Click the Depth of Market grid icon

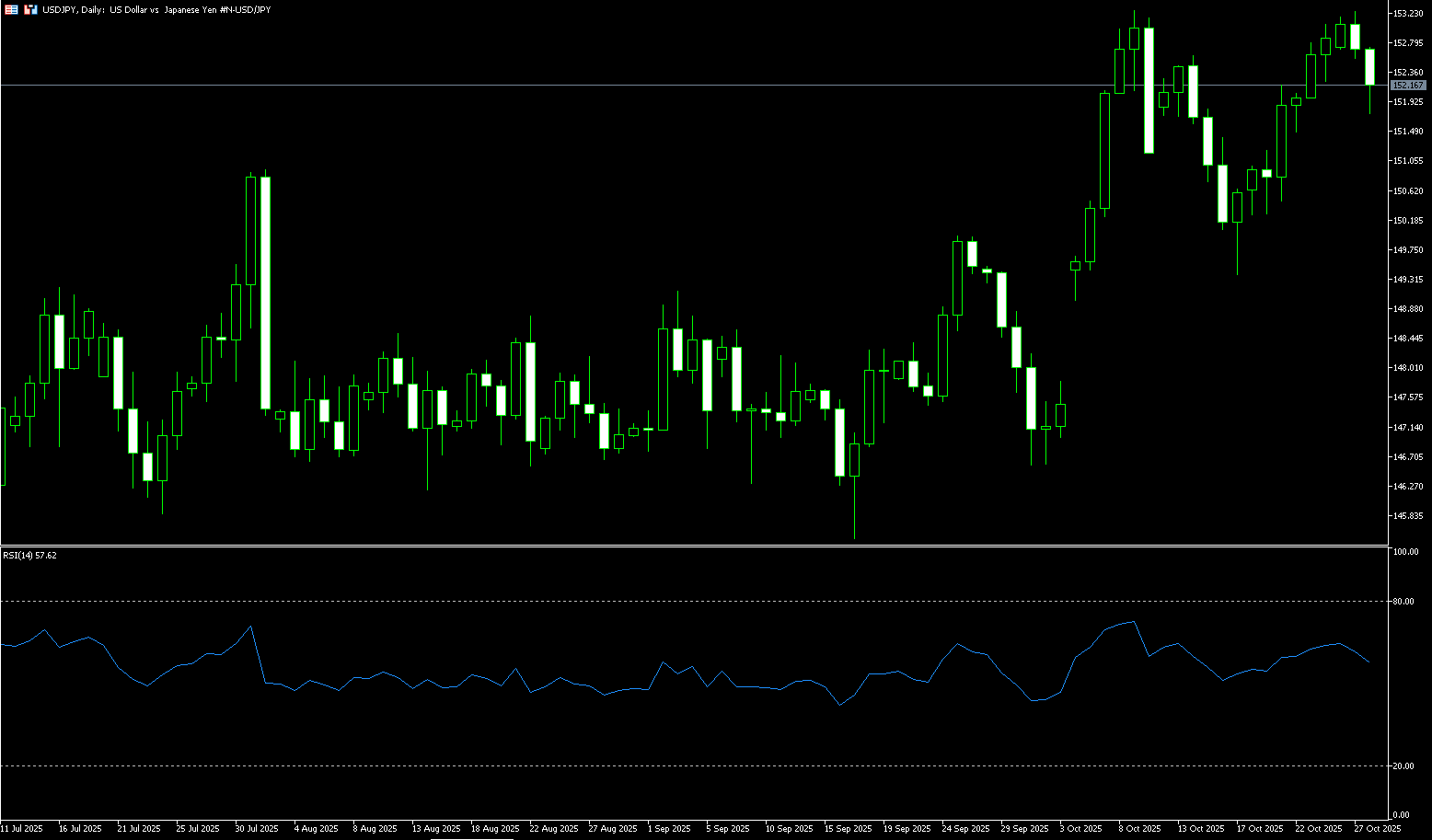click(x=11, y=9)
